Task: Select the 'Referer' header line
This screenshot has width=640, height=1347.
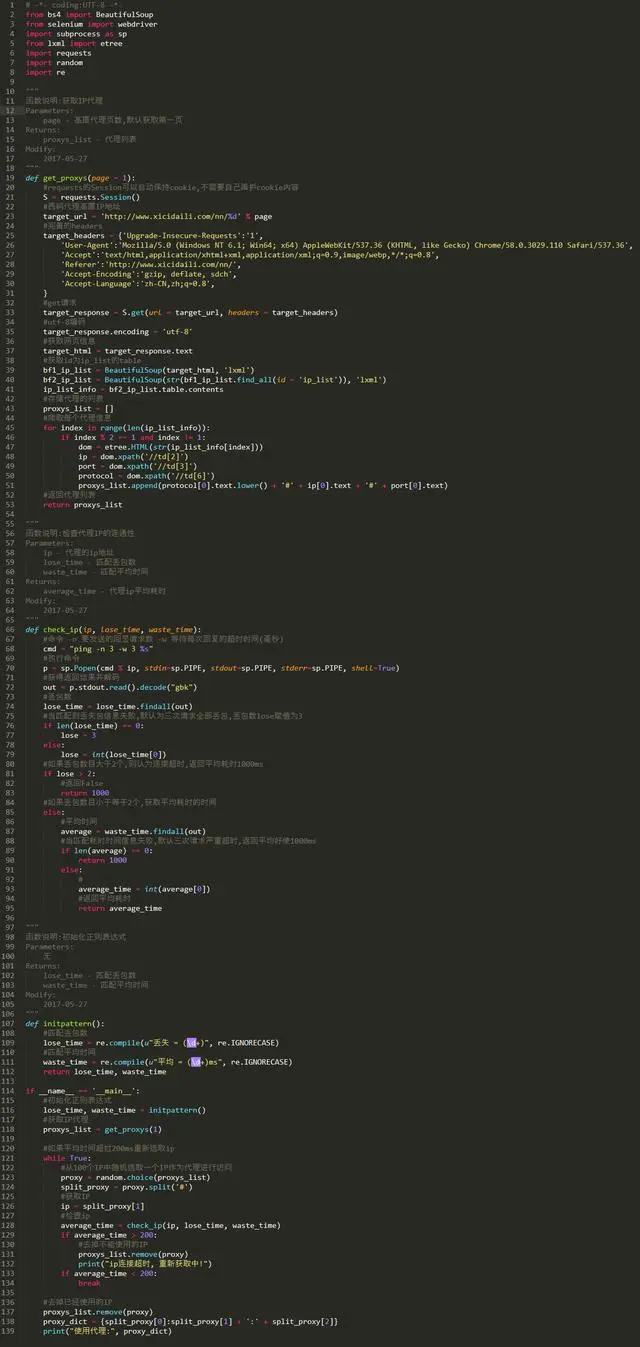Action: (x=150, y=264)
